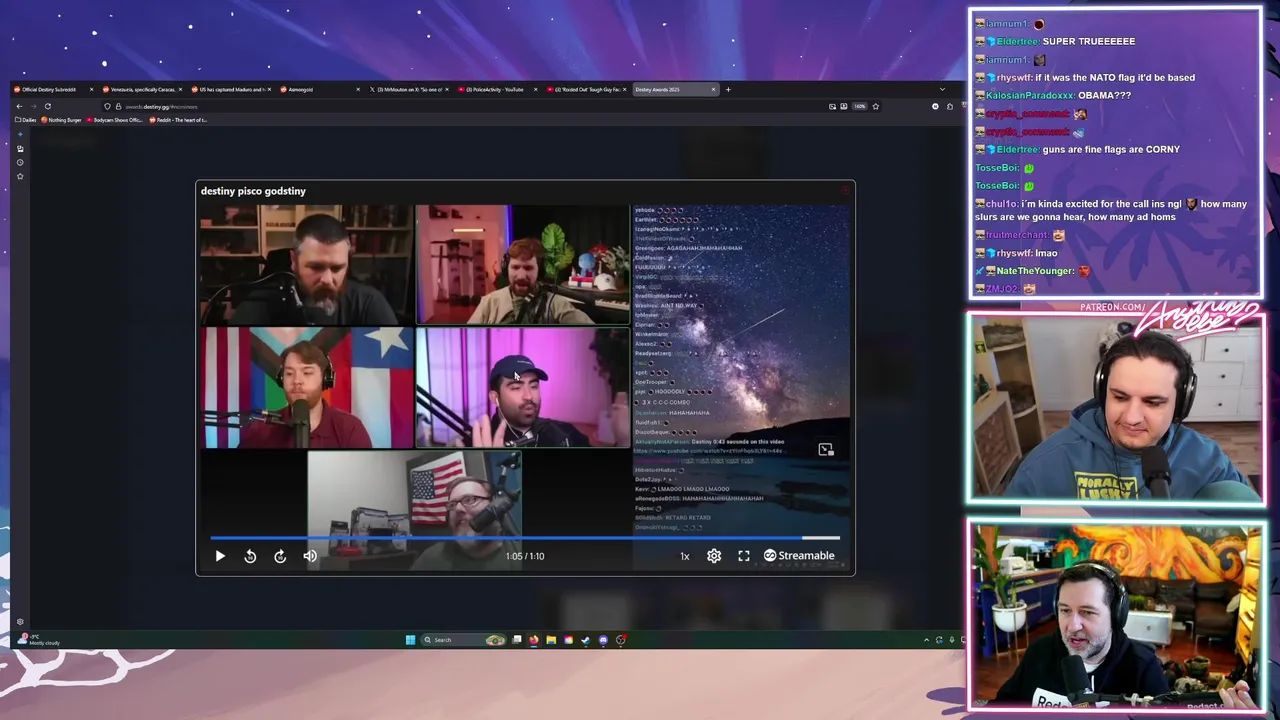Open the top-left participant video tile

coord(306,264)
